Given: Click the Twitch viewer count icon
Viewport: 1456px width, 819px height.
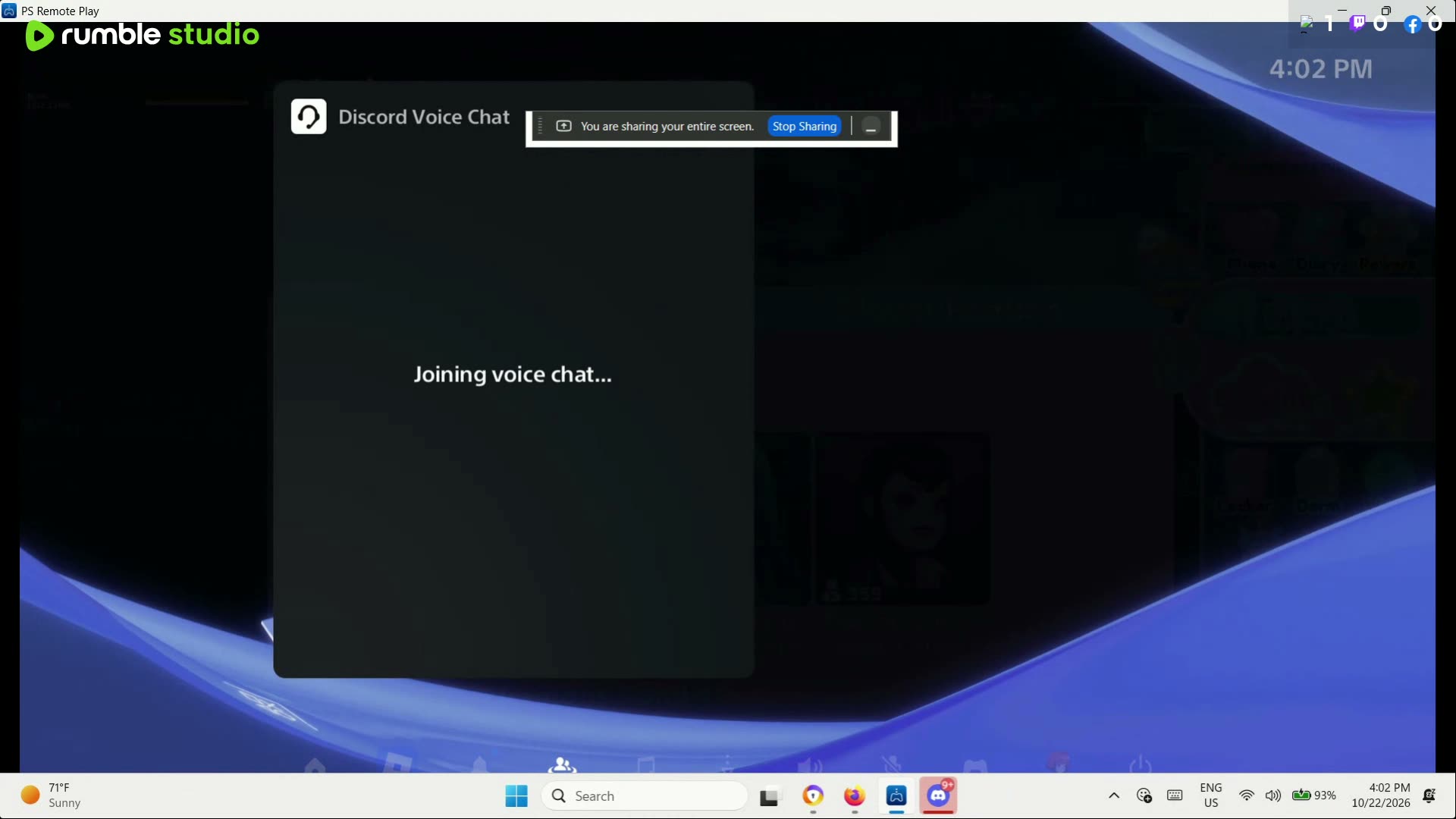Looking at the screenshot, I should [1357, 24].
